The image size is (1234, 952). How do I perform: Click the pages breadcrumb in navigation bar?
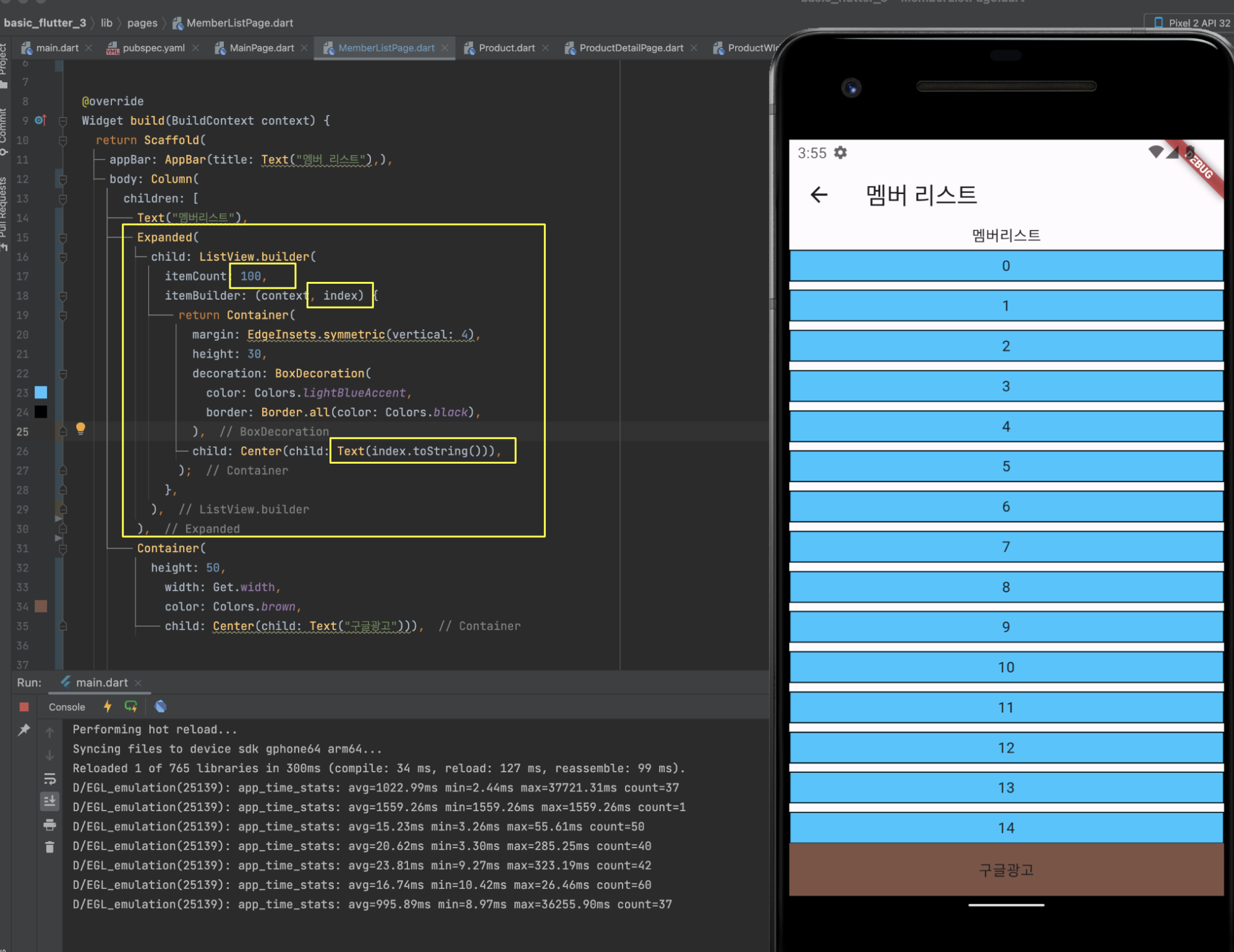pos(142,23)
